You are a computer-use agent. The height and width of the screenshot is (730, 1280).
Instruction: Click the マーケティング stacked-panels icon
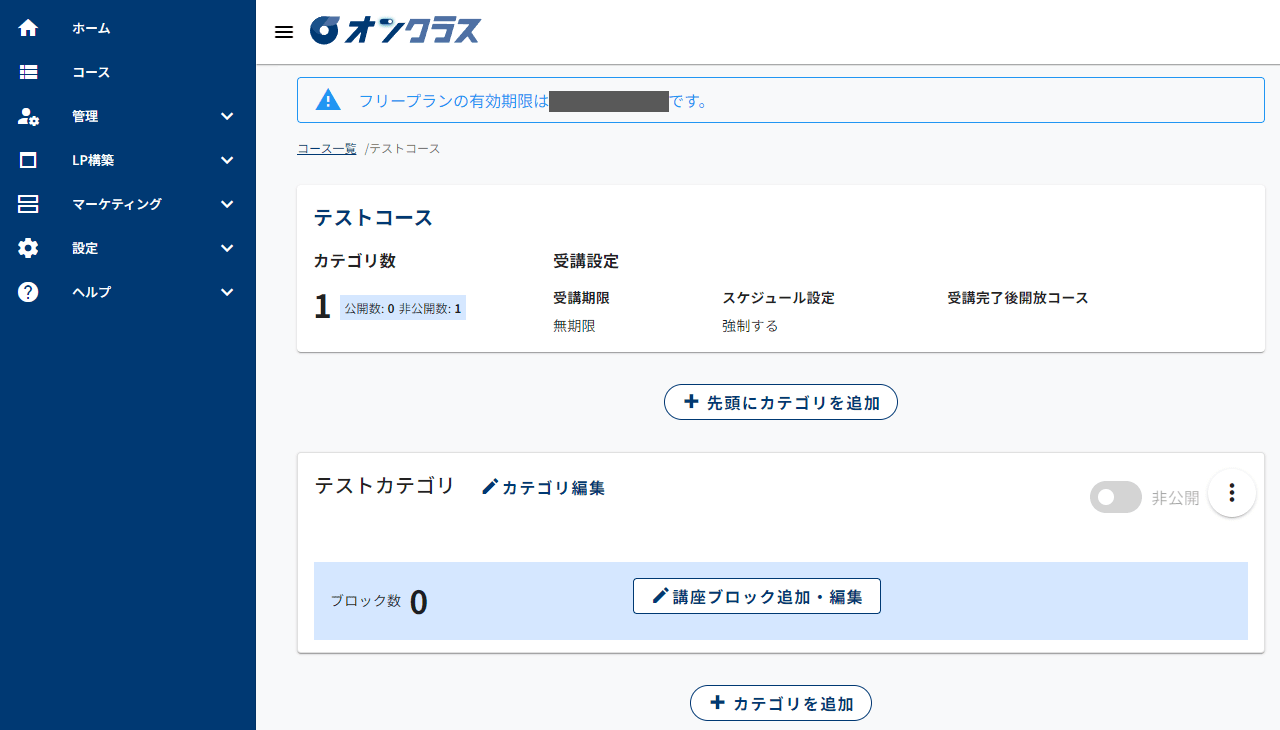[28, 204]
